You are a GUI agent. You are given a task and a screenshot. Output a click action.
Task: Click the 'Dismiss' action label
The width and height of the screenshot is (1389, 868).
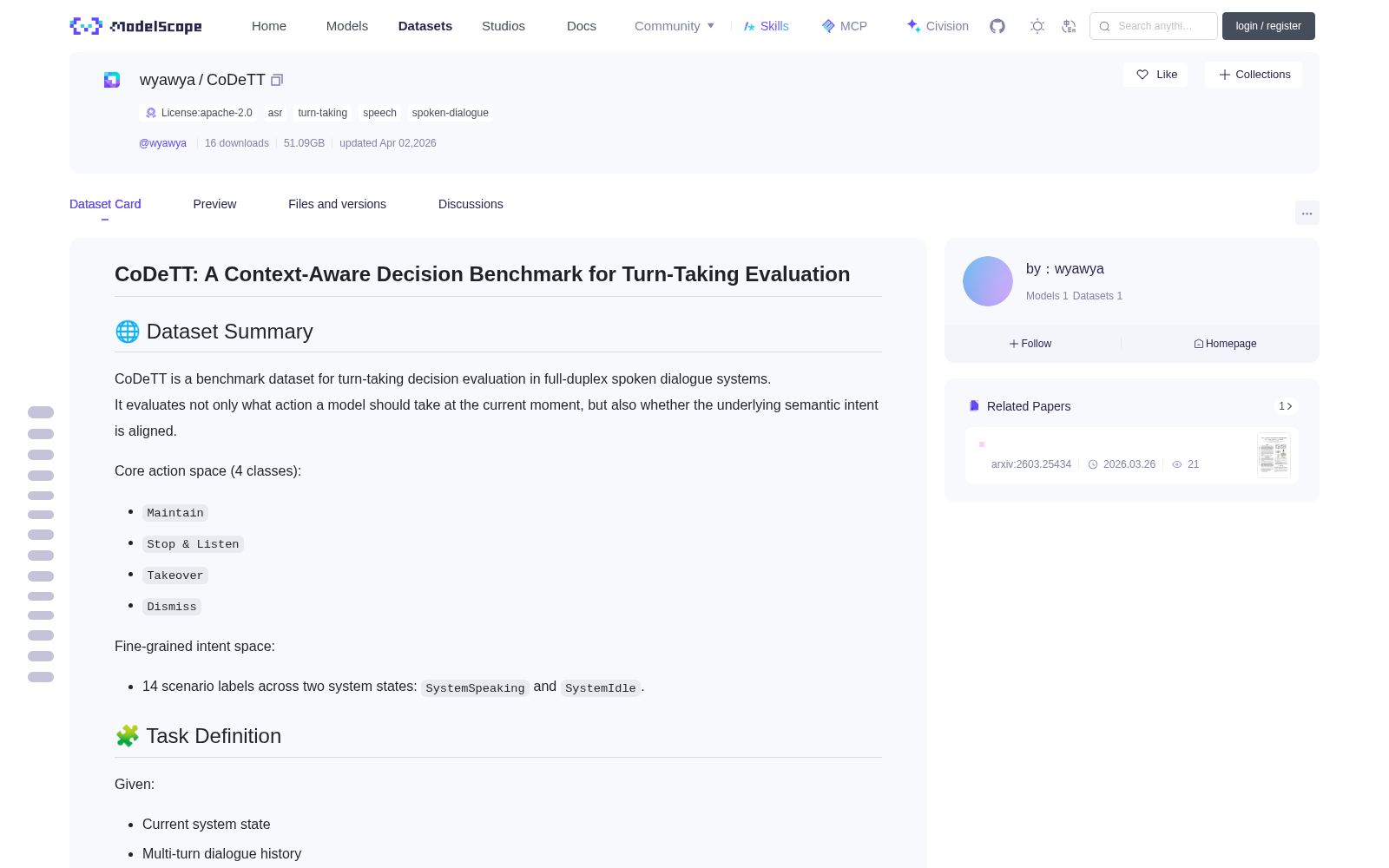(172, 607)
